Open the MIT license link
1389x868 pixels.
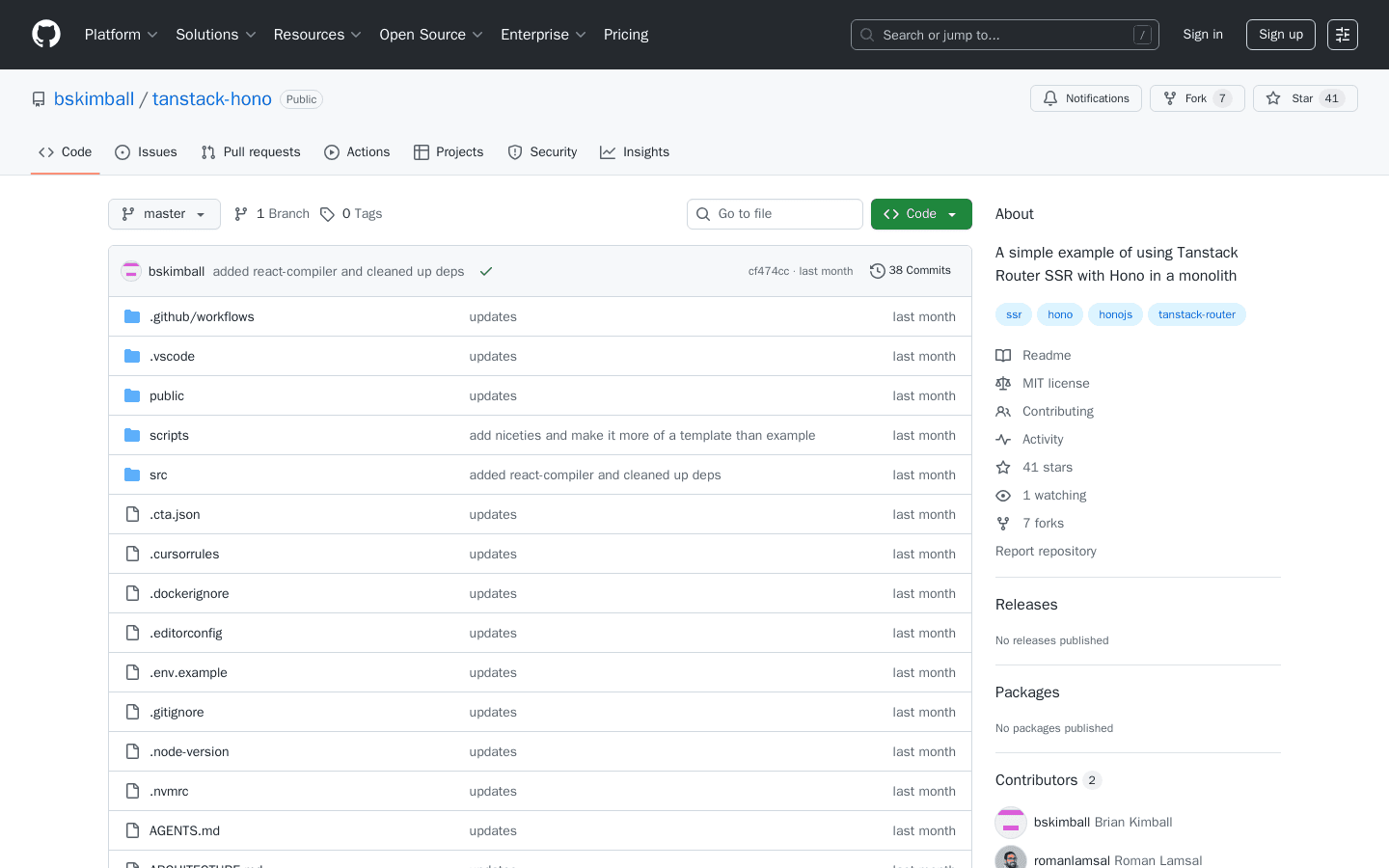click(x=1043, y=383)
